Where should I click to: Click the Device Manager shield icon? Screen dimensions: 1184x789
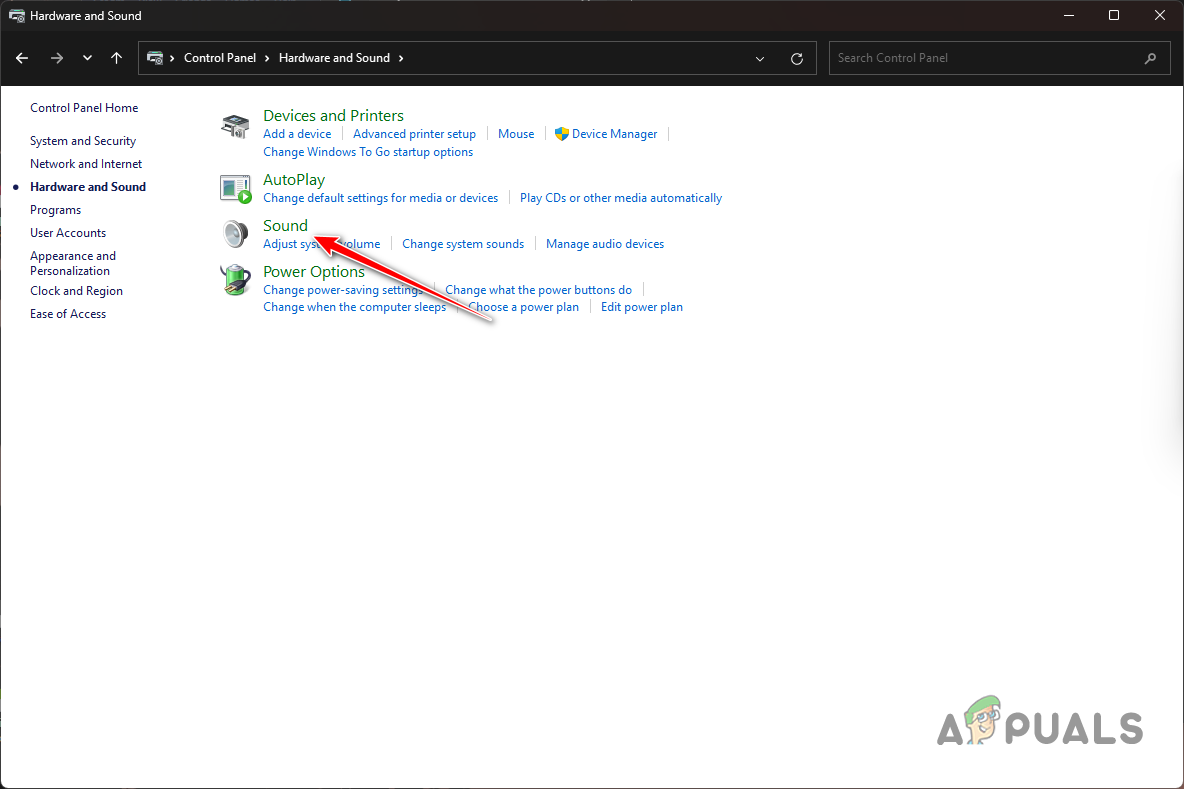click(562, 134)
